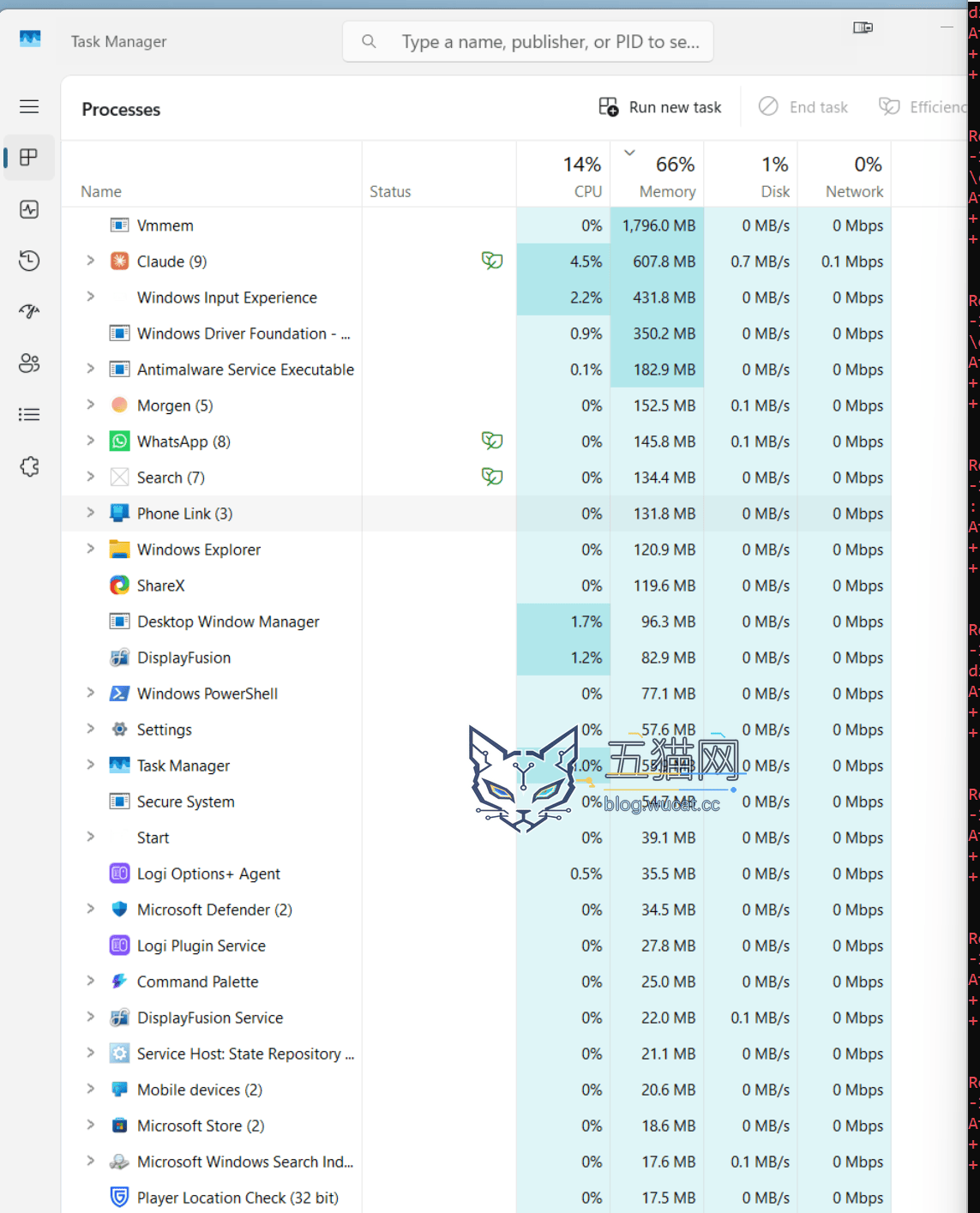Select the Processes sidebar icon
Screen dimensions: 980x1213
coord(29,158)
